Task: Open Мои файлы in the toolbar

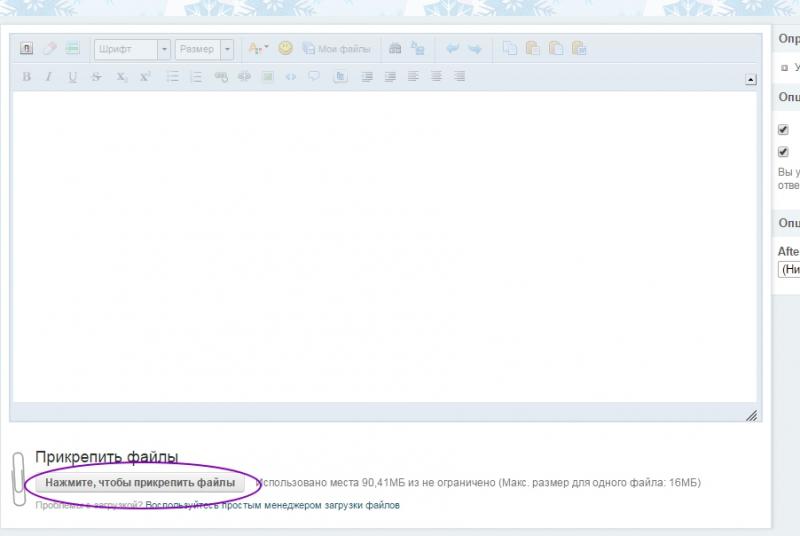Action: pyautogui.click(x=337, y=49)
